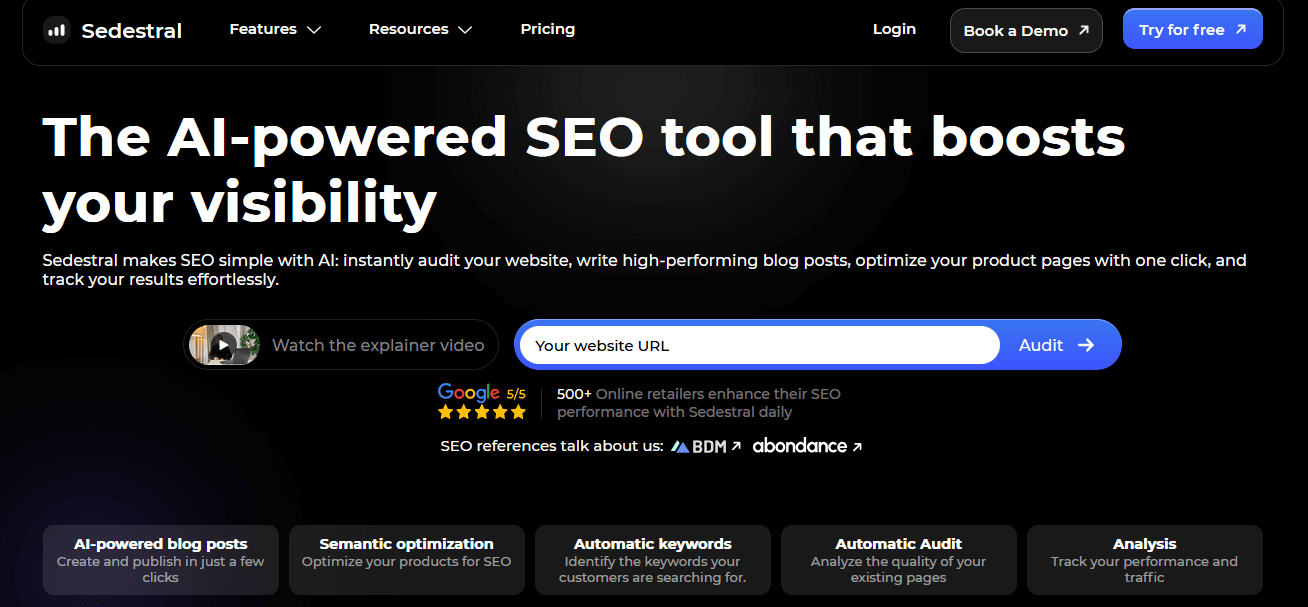Select the Automatic keywords tab

click(653, 560)
